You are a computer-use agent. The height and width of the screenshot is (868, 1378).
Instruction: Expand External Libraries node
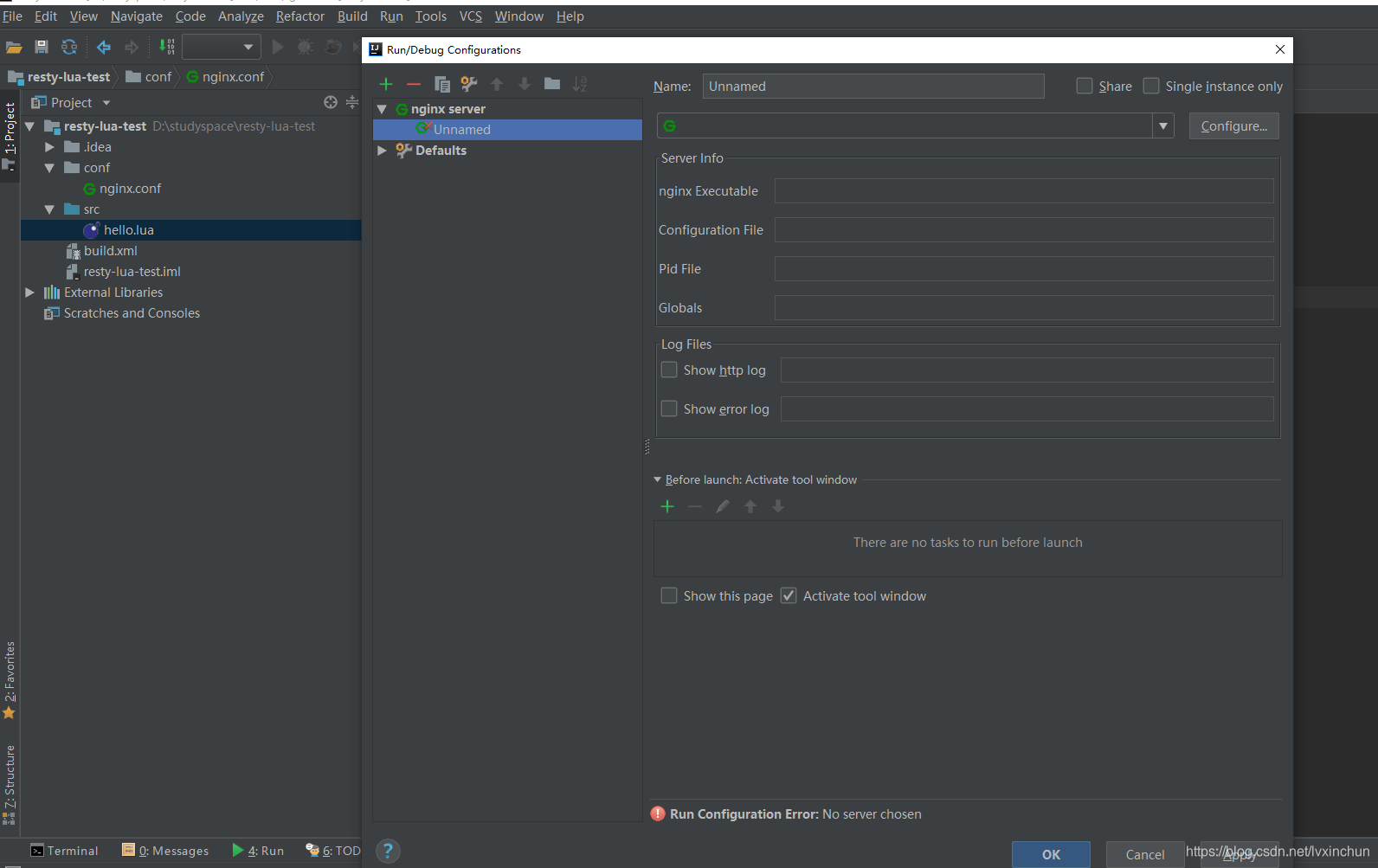[29, 293]
